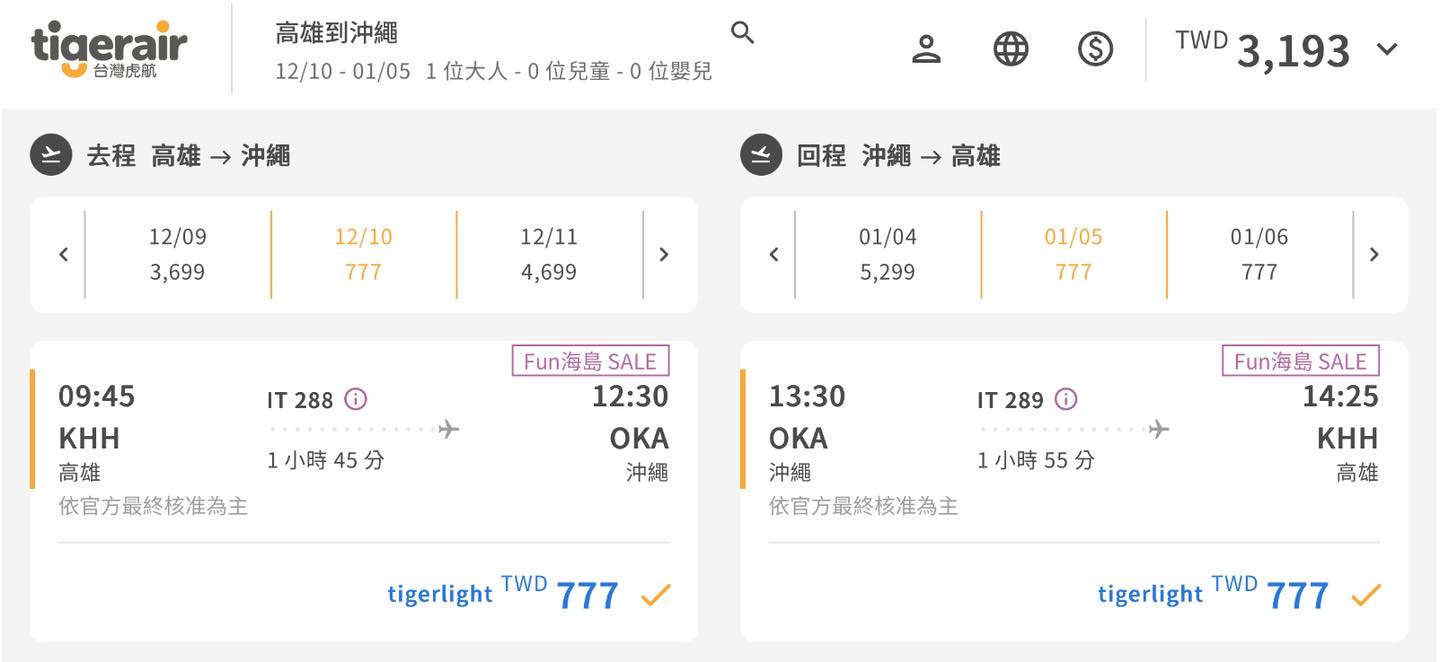
Task: Click the return Fun海島 SALE badge
Action: pyautogui.click(x=1300, y=361)
